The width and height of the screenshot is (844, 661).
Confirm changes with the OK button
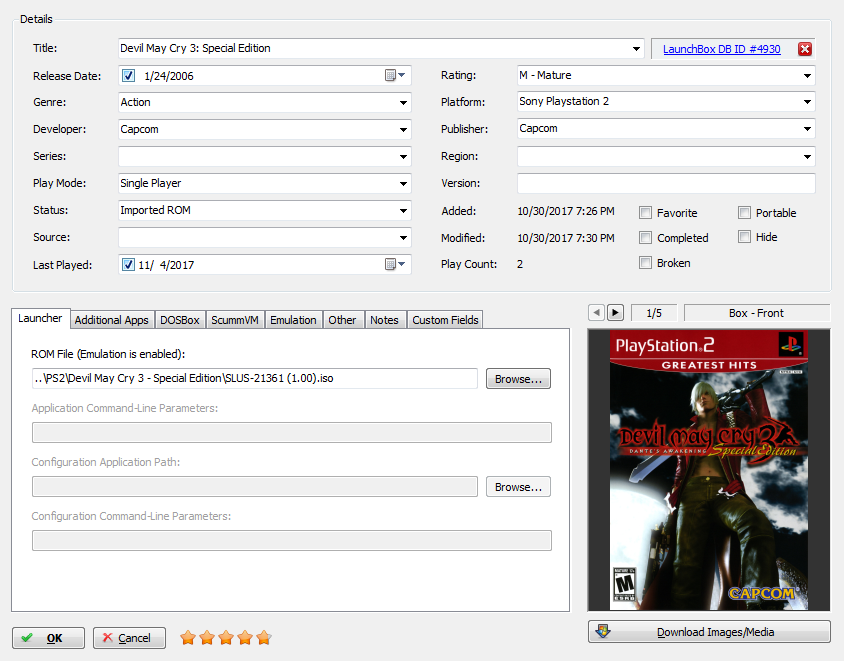click(x=48, y=638)
